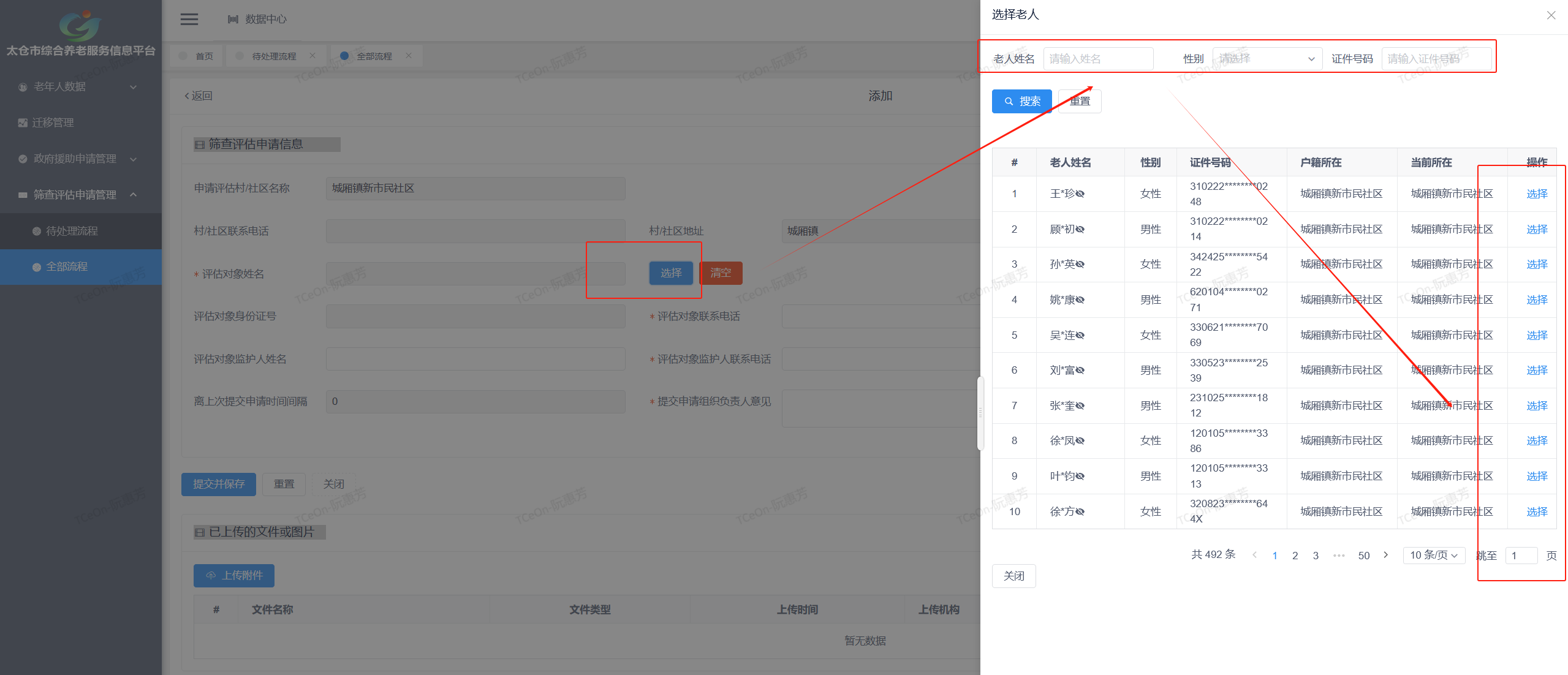Open the 10 条/页 page size dropdown
The height and width of the screenshot is (675, 1568).
point(1434,556)
